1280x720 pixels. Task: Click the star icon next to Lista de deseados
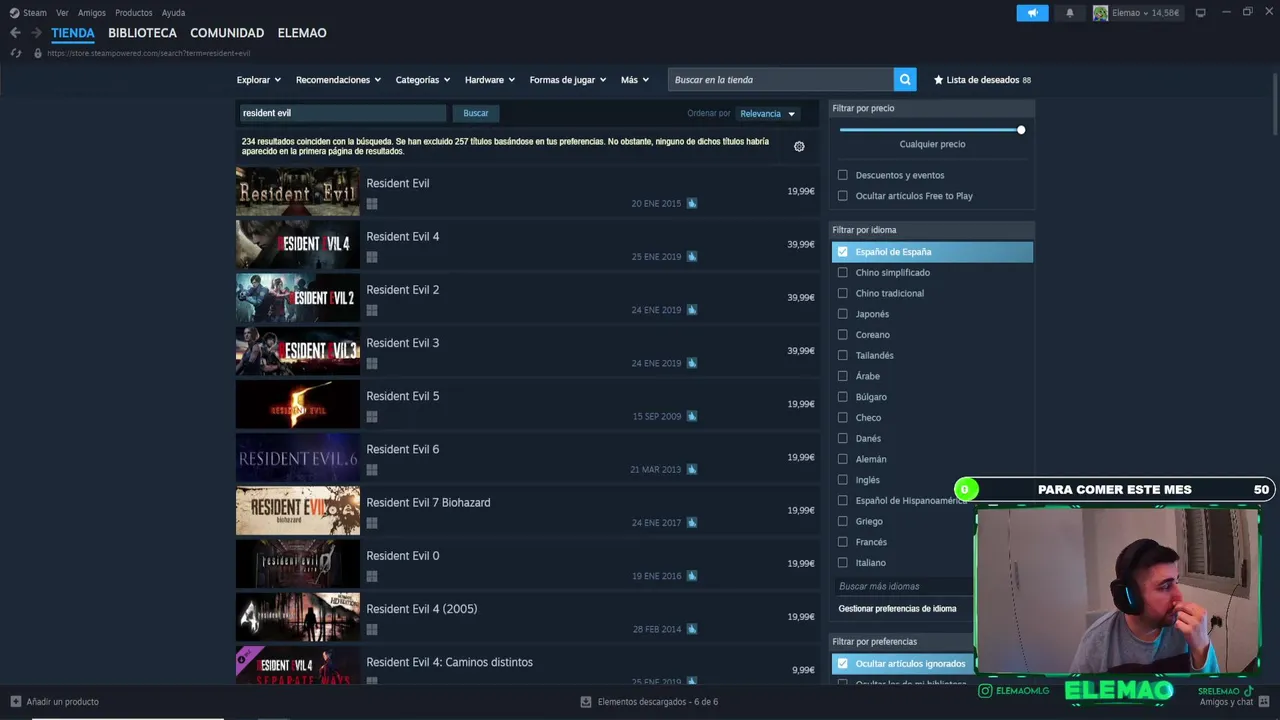[938, 80]
